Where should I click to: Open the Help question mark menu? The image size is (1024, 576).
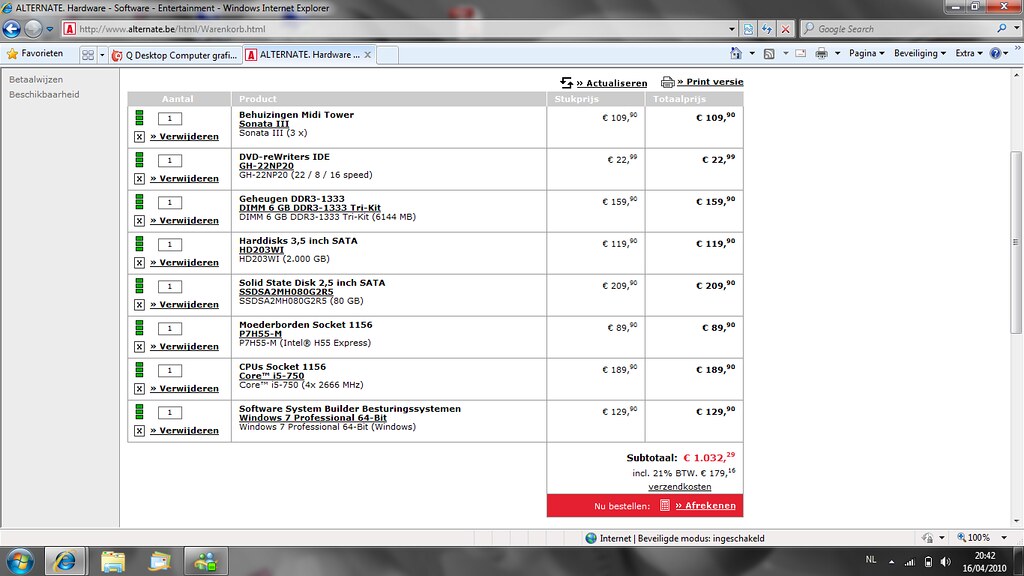(999, 54)
